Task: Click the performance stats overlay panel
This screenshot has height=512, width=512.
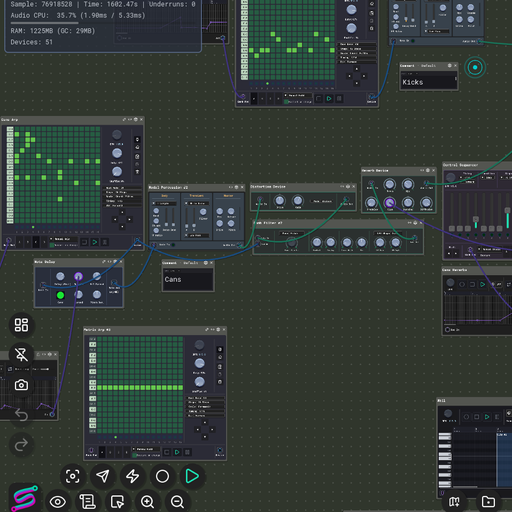Action: pos(103,25)
